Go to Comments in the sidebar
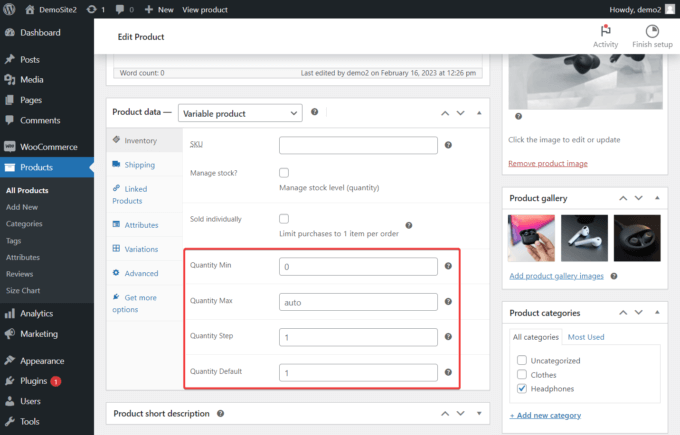This screenshot has width=680, height=435. tap(47, 120)
